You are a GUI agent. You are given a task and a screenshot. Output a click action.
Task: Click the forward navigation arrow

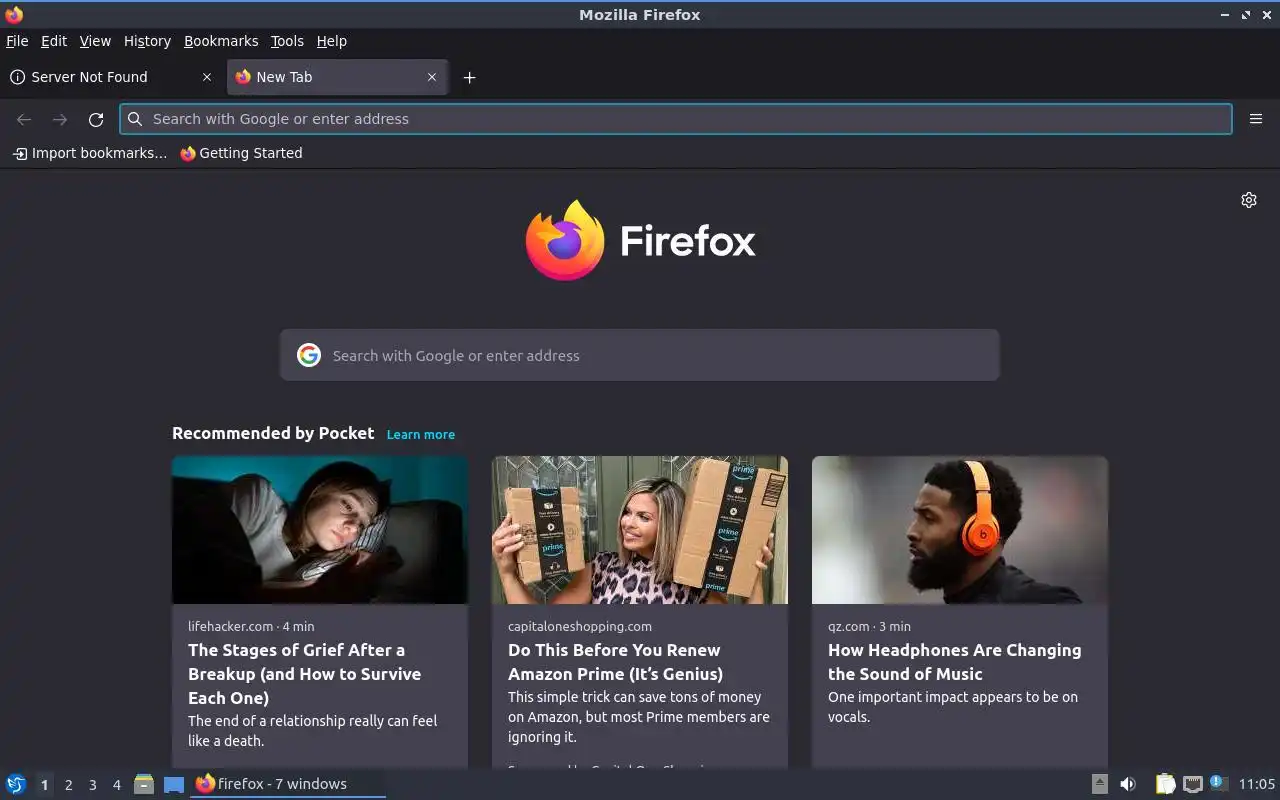[60, 119]
